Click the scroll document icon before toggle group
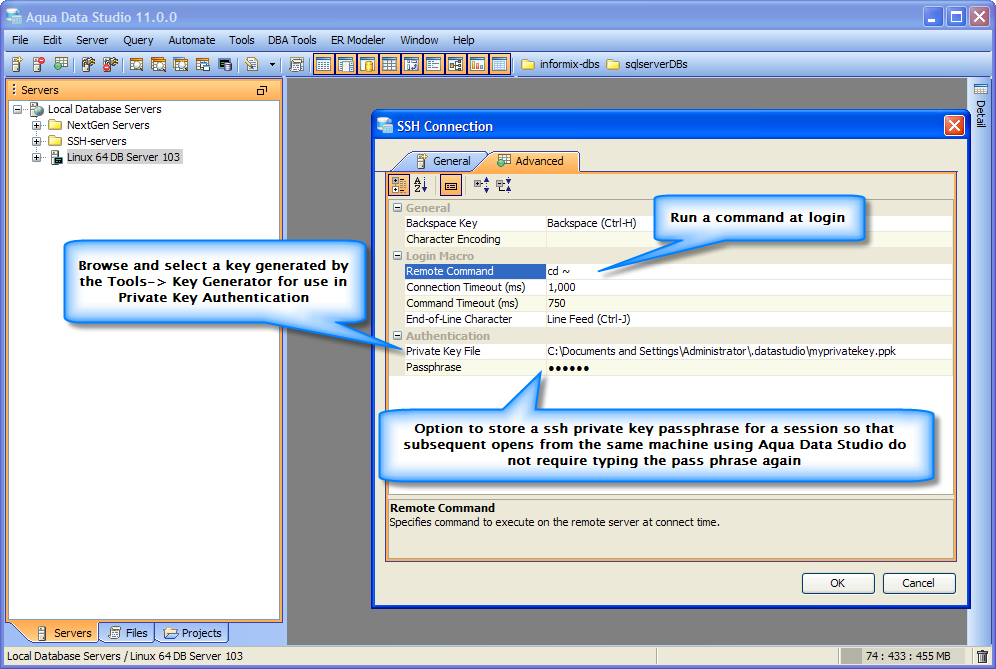Screen dimensions: 996x669 click(296, 64)
